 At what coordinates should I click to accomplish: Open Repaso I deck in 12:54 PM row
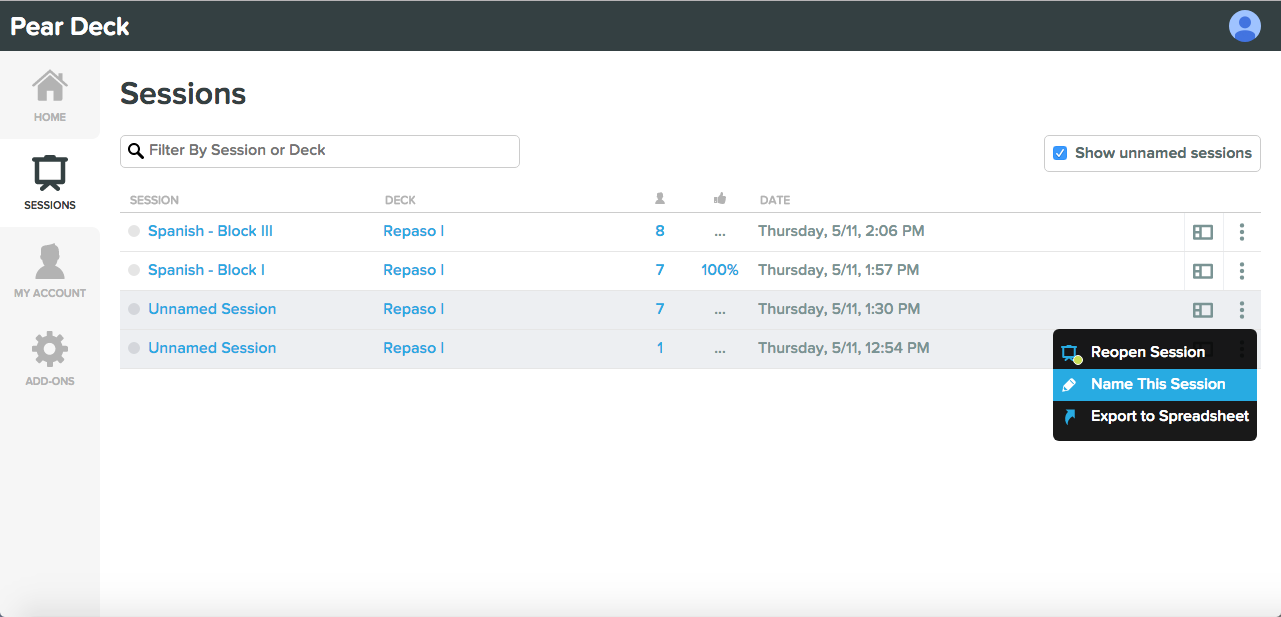point(413,348)
